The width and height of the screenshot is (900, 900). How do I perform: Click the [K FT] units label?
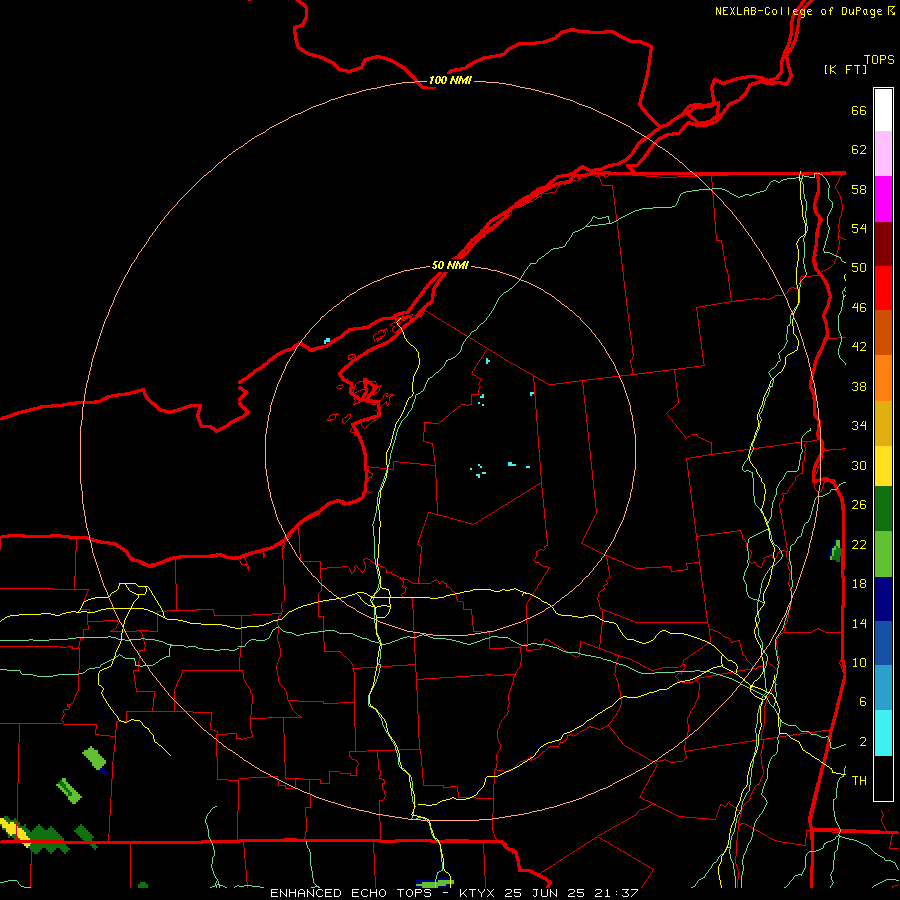845,69
